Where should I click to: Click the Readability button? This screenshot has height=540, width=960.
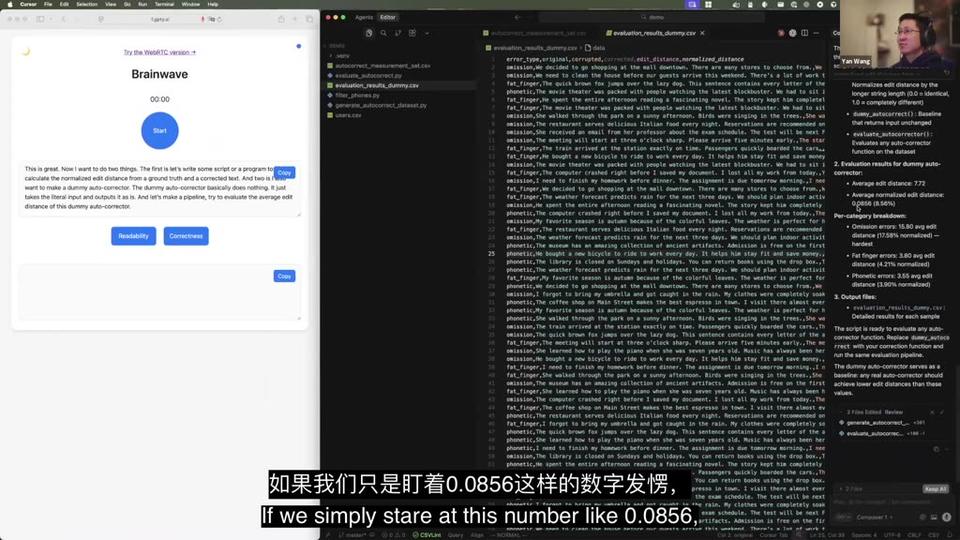click(x=133, y=236)
